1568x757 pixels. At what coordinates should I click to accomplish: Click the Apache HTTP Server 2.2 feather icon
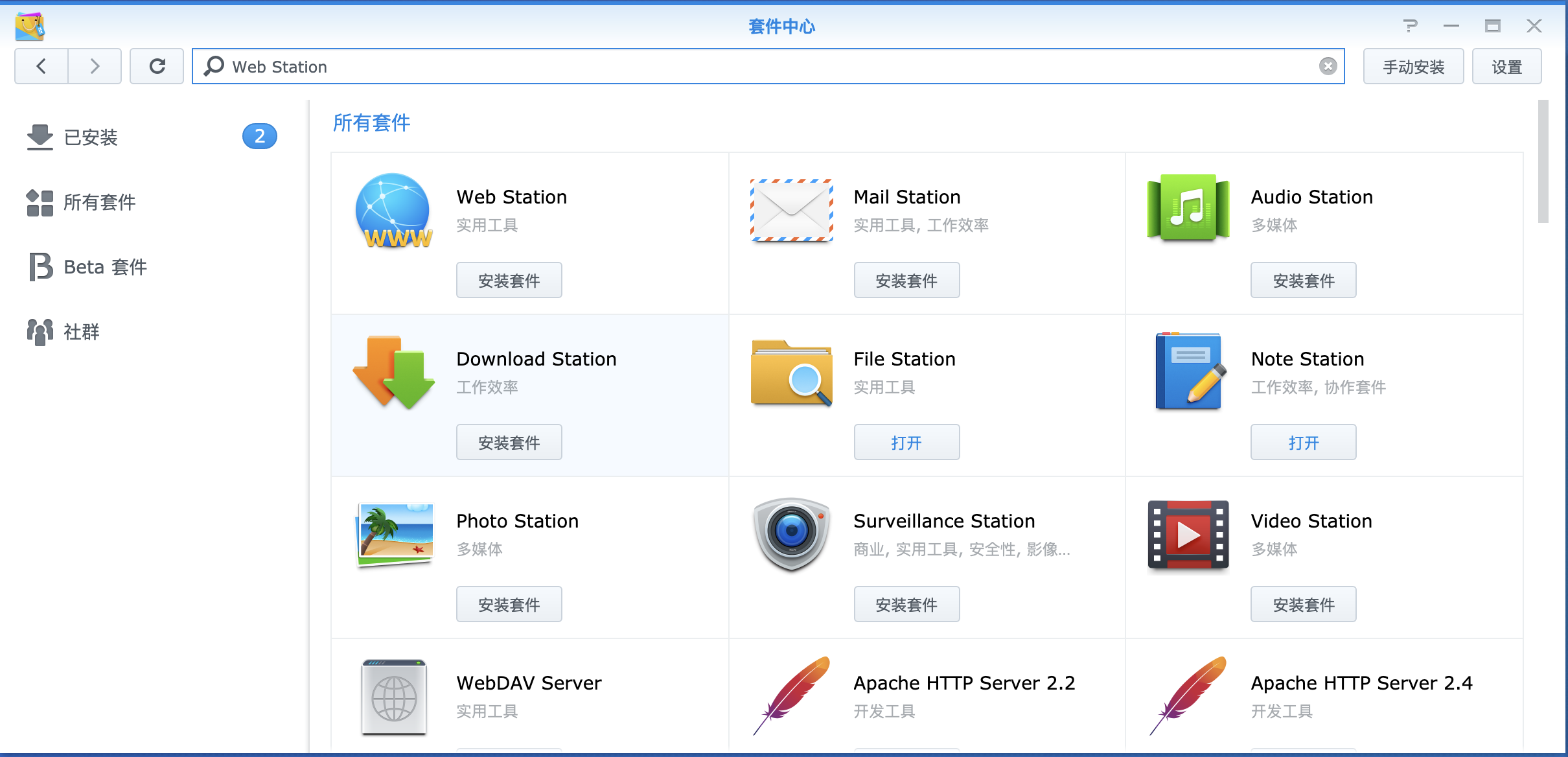[x=791, y=696]
